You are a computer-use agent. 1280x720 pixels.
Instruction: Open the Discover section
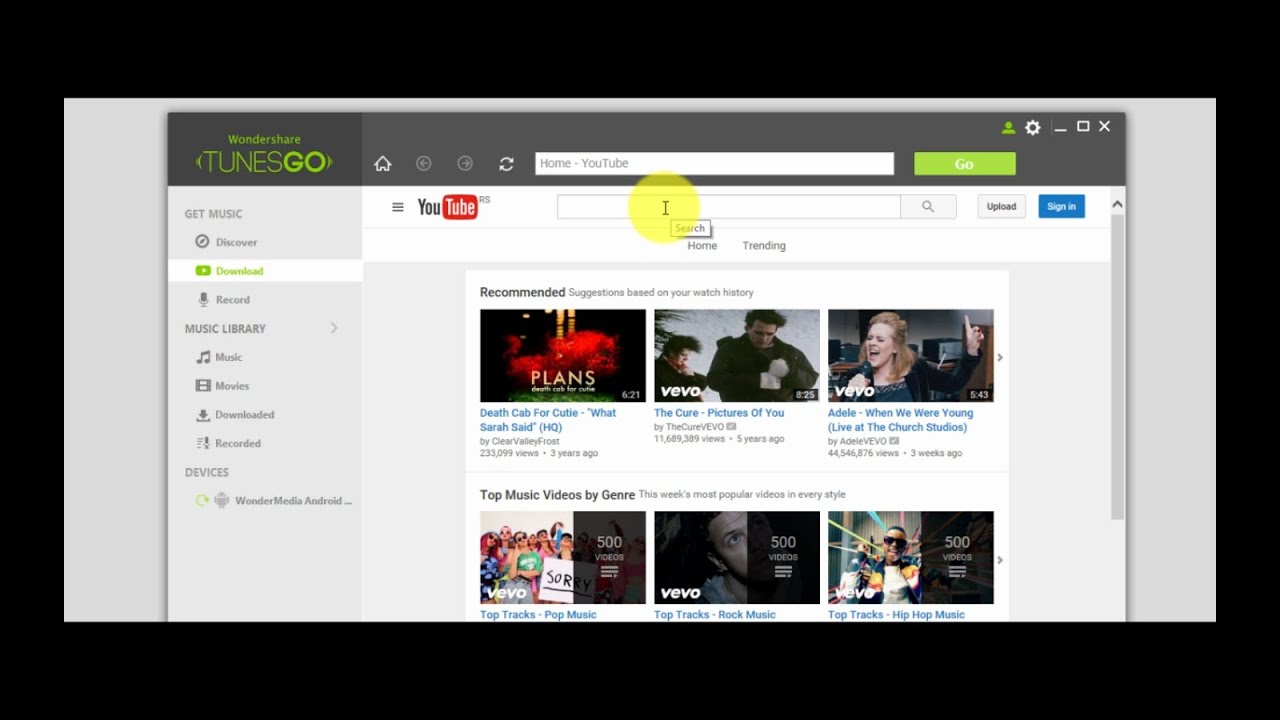(236, 242)
